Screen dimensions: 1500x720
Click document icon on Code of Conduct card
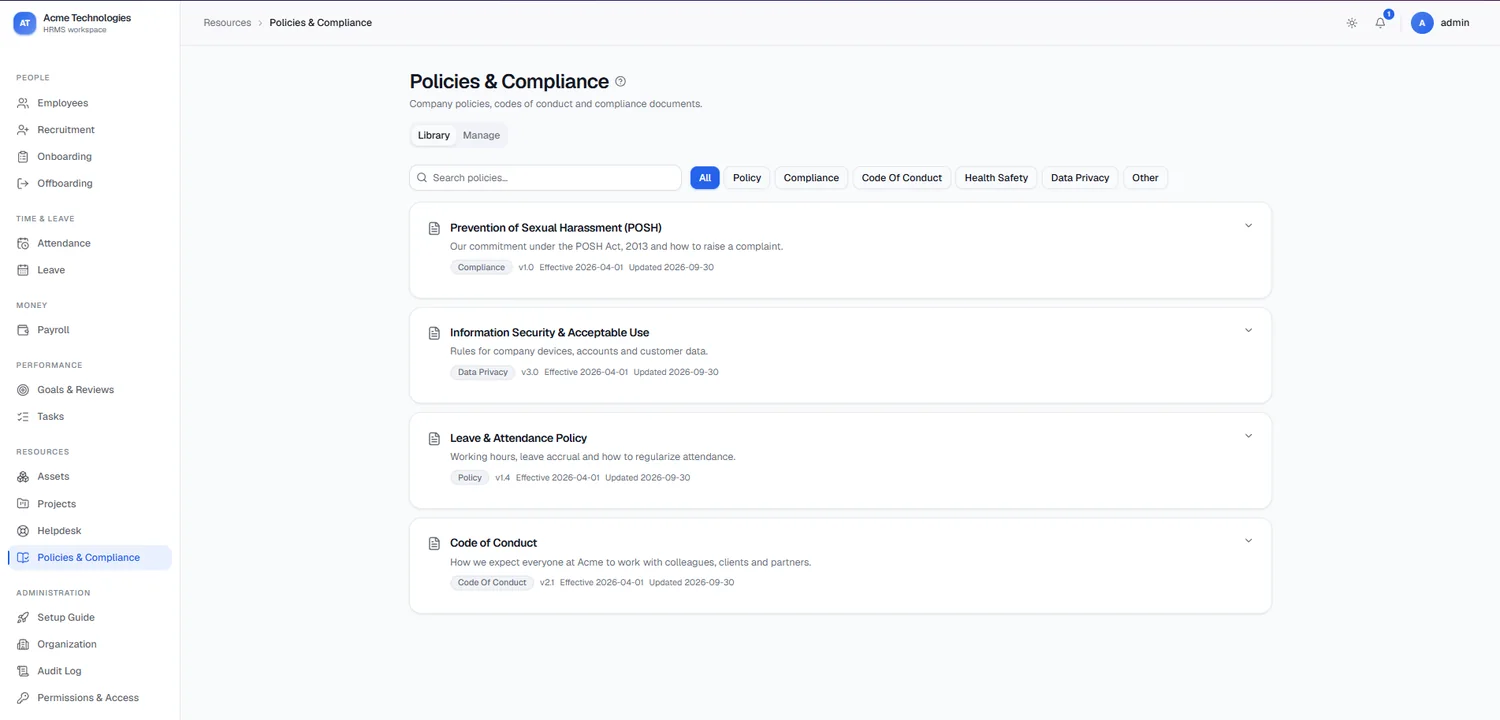click(x=434, y=543)
